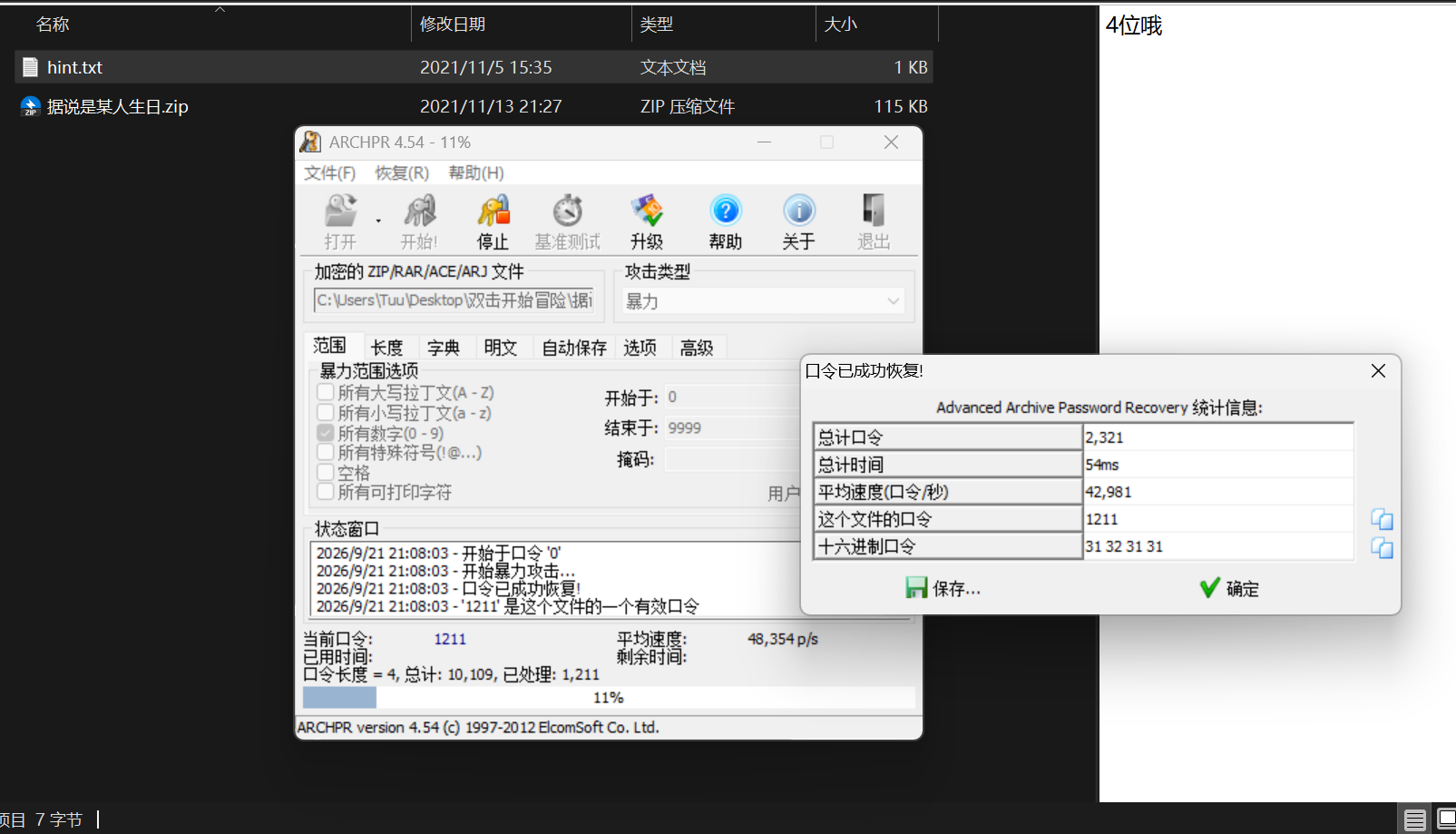1456x834 pixels.
Task: Click the 11% progress bar
Action: tap(609, 697)
